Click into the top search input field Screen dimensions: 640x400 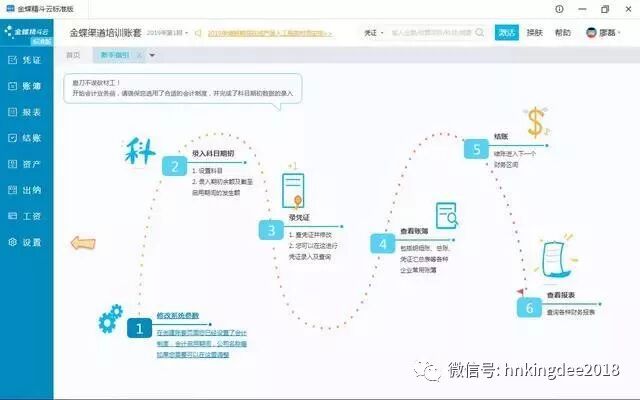click(432, 33)
